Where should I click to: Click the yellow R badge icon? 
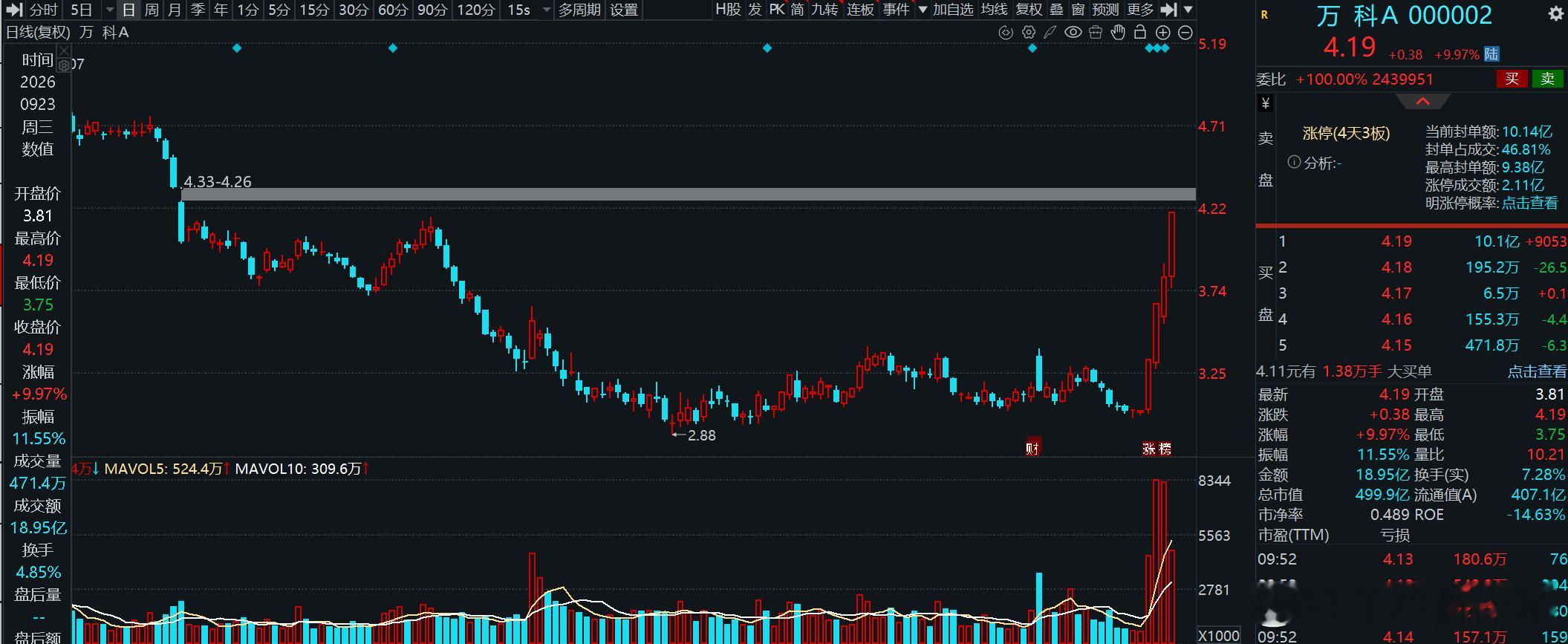point(1264,15)
